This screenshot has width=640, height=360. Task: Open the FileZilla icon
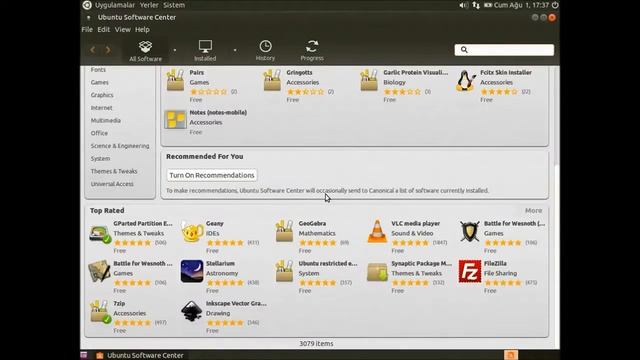pos(470,271)
